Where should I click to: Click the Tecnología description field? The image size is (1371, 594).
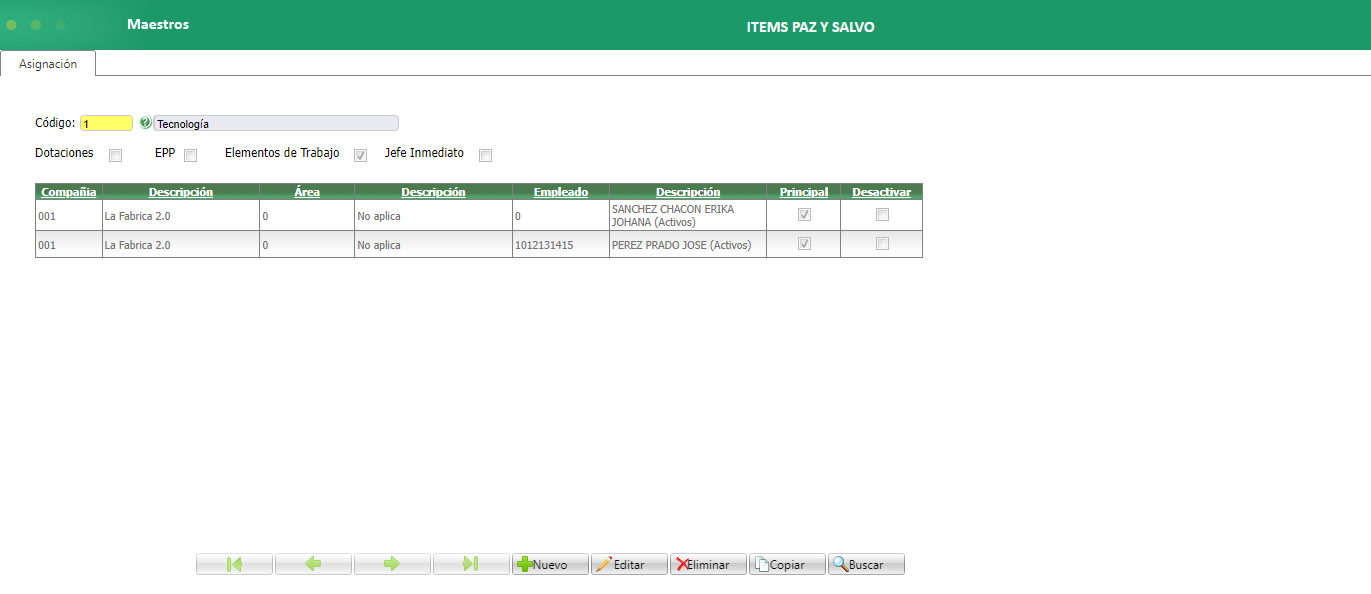276,123
